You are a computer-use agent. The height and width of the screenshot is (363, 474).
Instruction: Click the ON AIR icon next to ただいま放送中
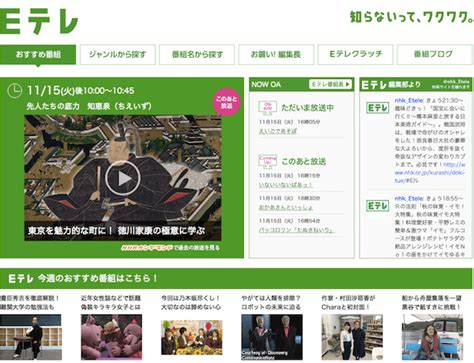pyautogui.click(x=268, y=108)
